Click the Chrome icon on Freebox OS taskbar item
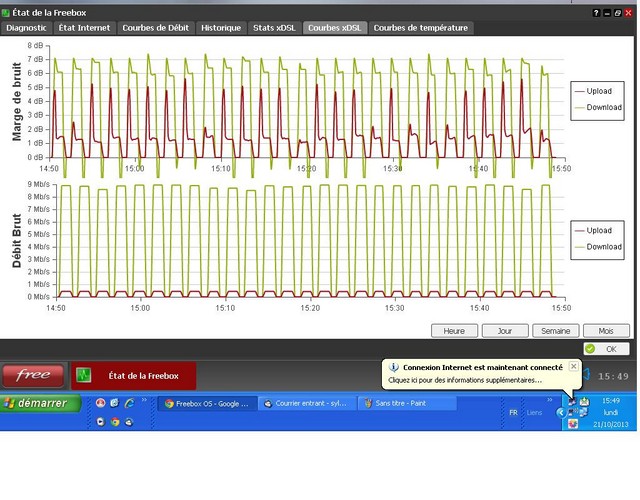Screen dimensions: 640x500 168,404
